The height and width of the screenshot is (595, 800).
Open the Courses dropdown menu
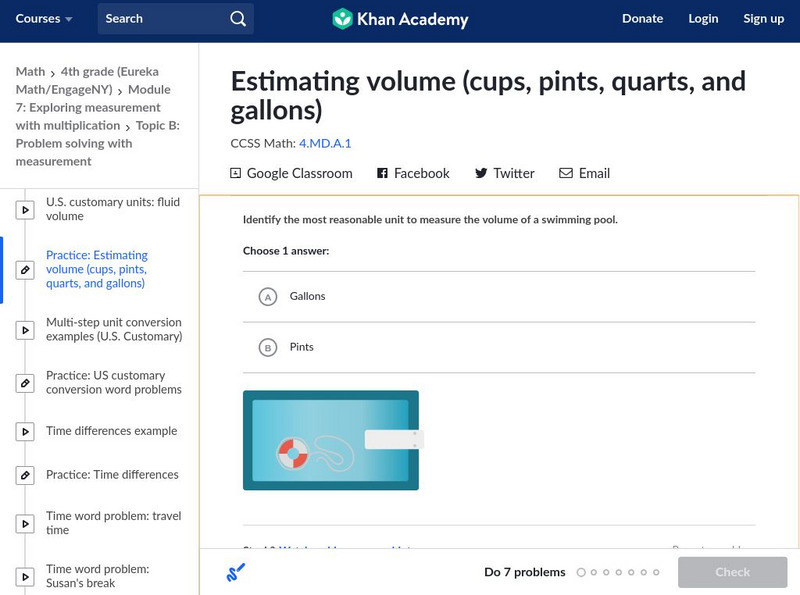[44, 19]
